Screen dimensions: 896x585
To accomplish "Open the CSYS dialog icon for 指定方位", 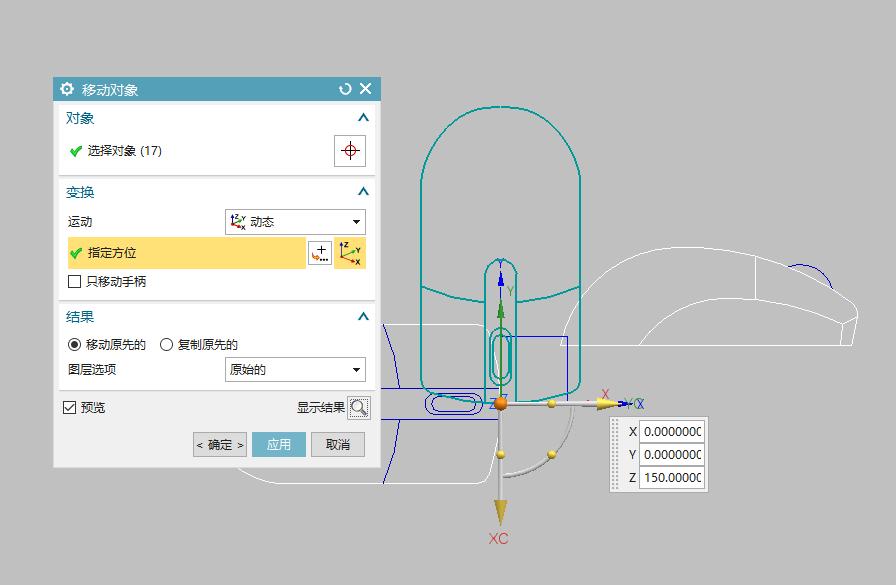I will coord(351,252).
